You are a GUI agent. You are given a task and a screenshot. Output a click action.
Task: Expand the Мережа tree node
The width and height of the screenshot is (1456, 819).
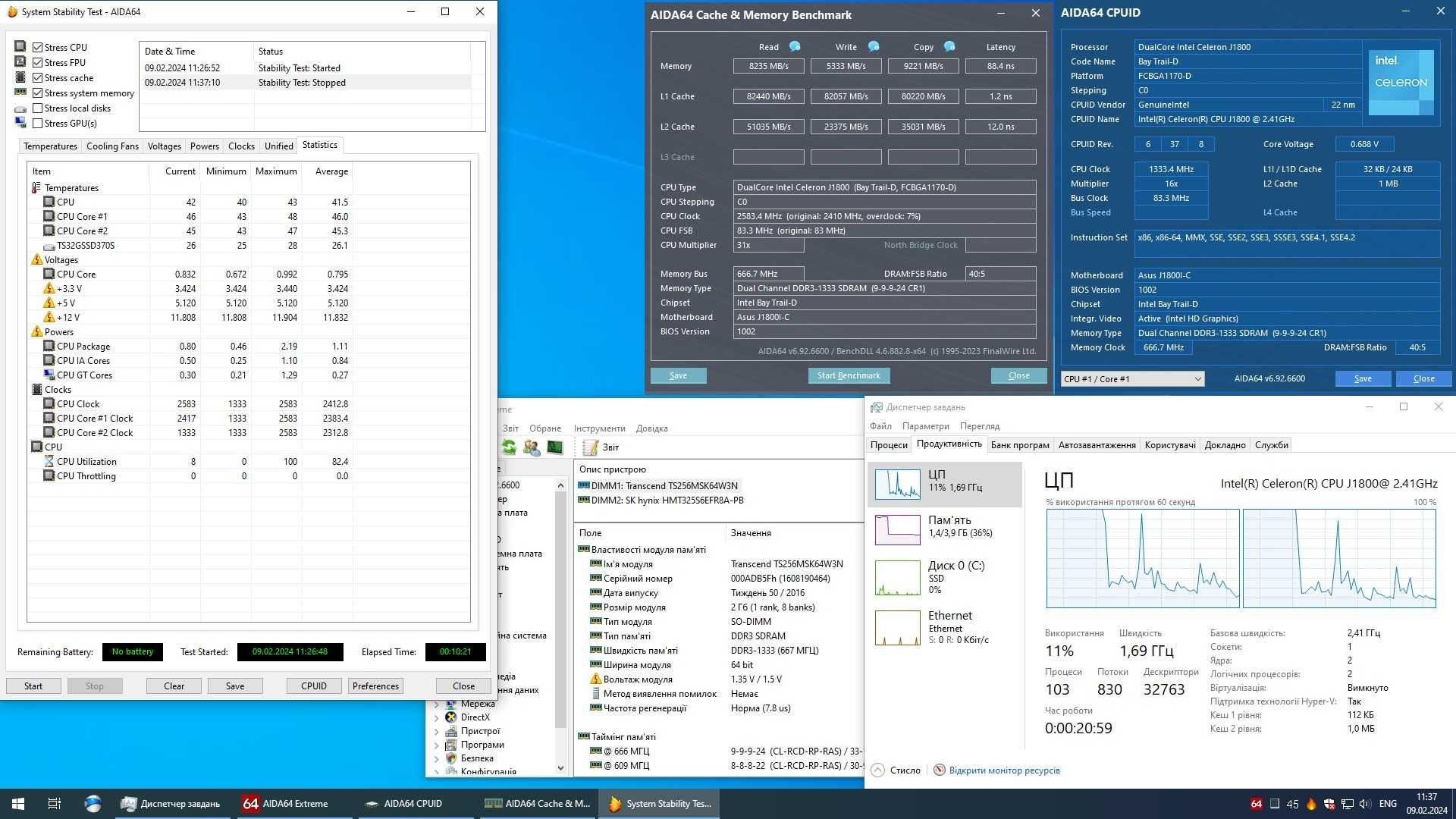coord(436,704)
